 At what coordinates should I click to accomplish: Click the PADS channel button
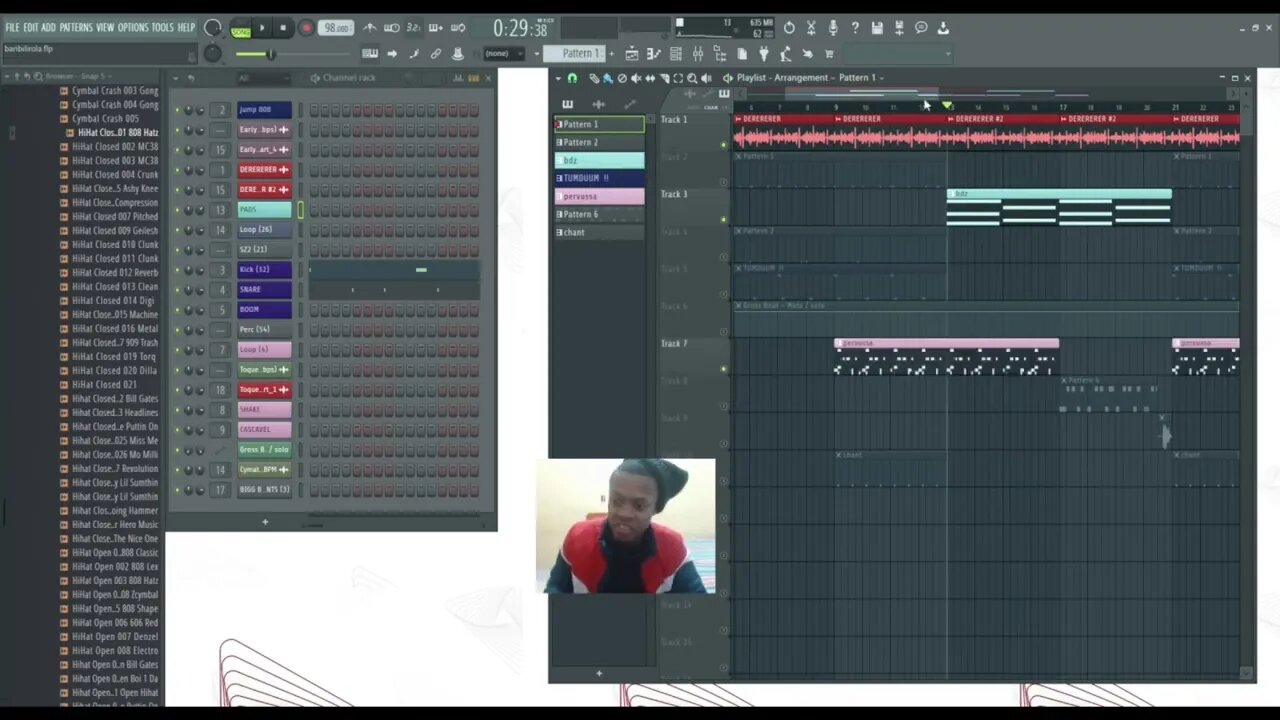click(264, 210)
